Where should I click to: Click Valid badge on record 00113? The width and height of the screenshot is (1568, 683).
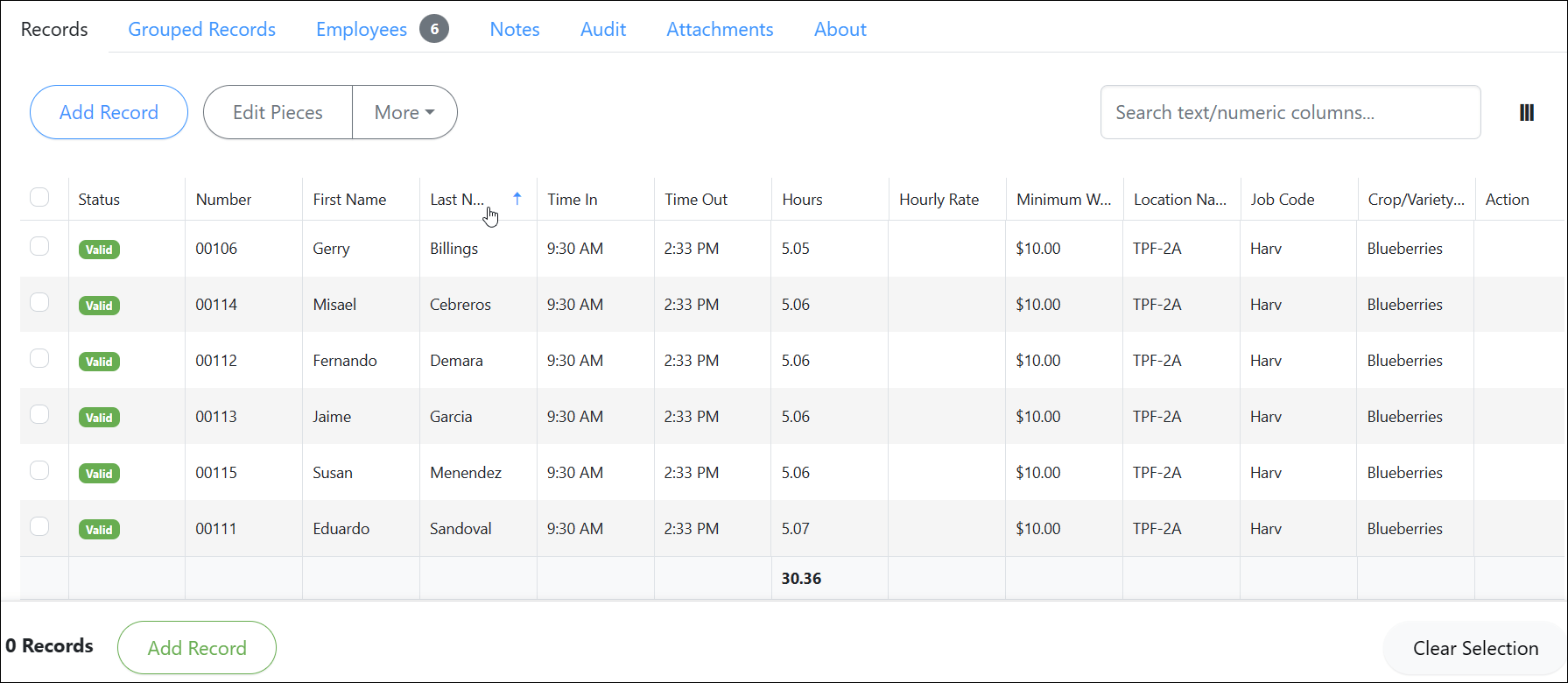click(99, 418)
